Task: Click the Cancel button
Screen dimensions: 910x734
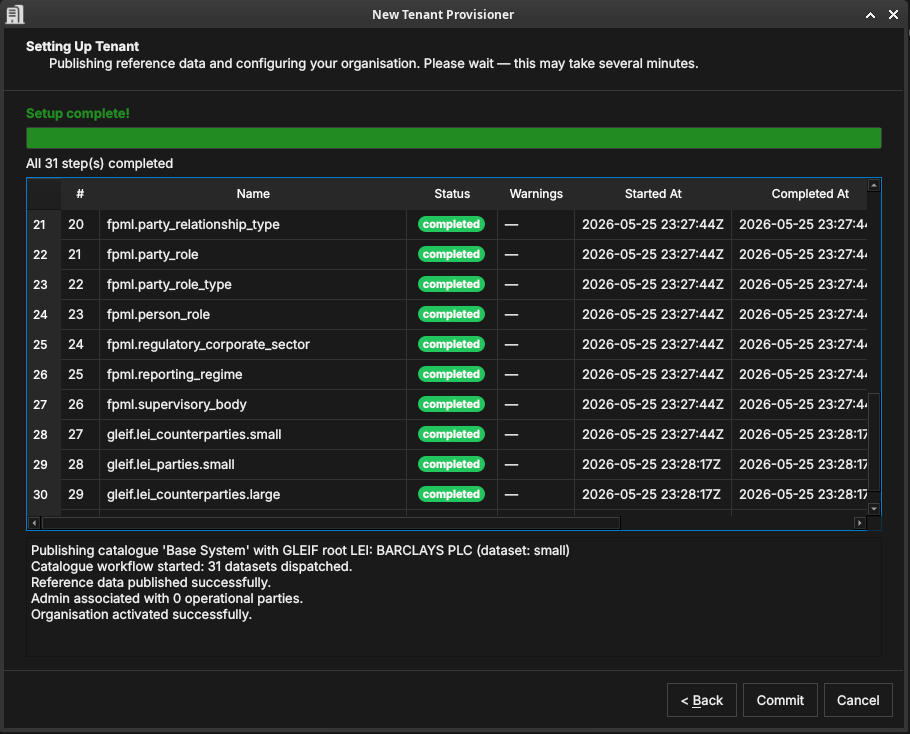Action: tap(858, 700)
